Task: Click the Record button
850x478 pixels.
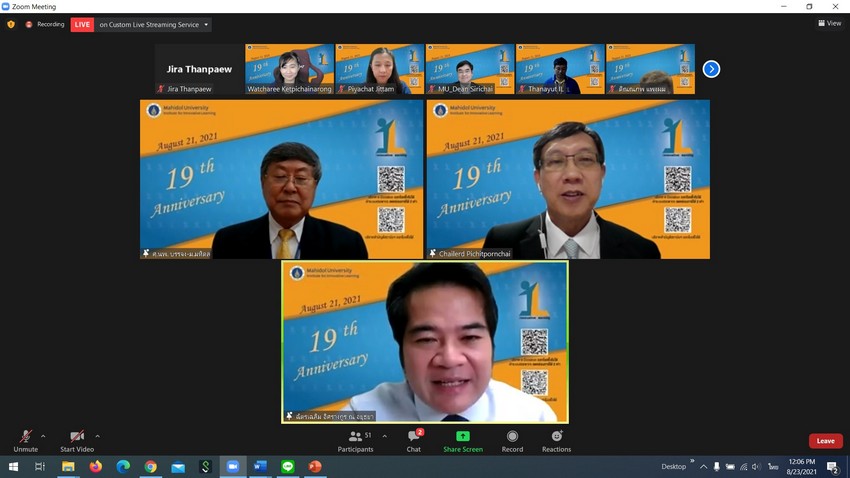Action: (512, 438)
